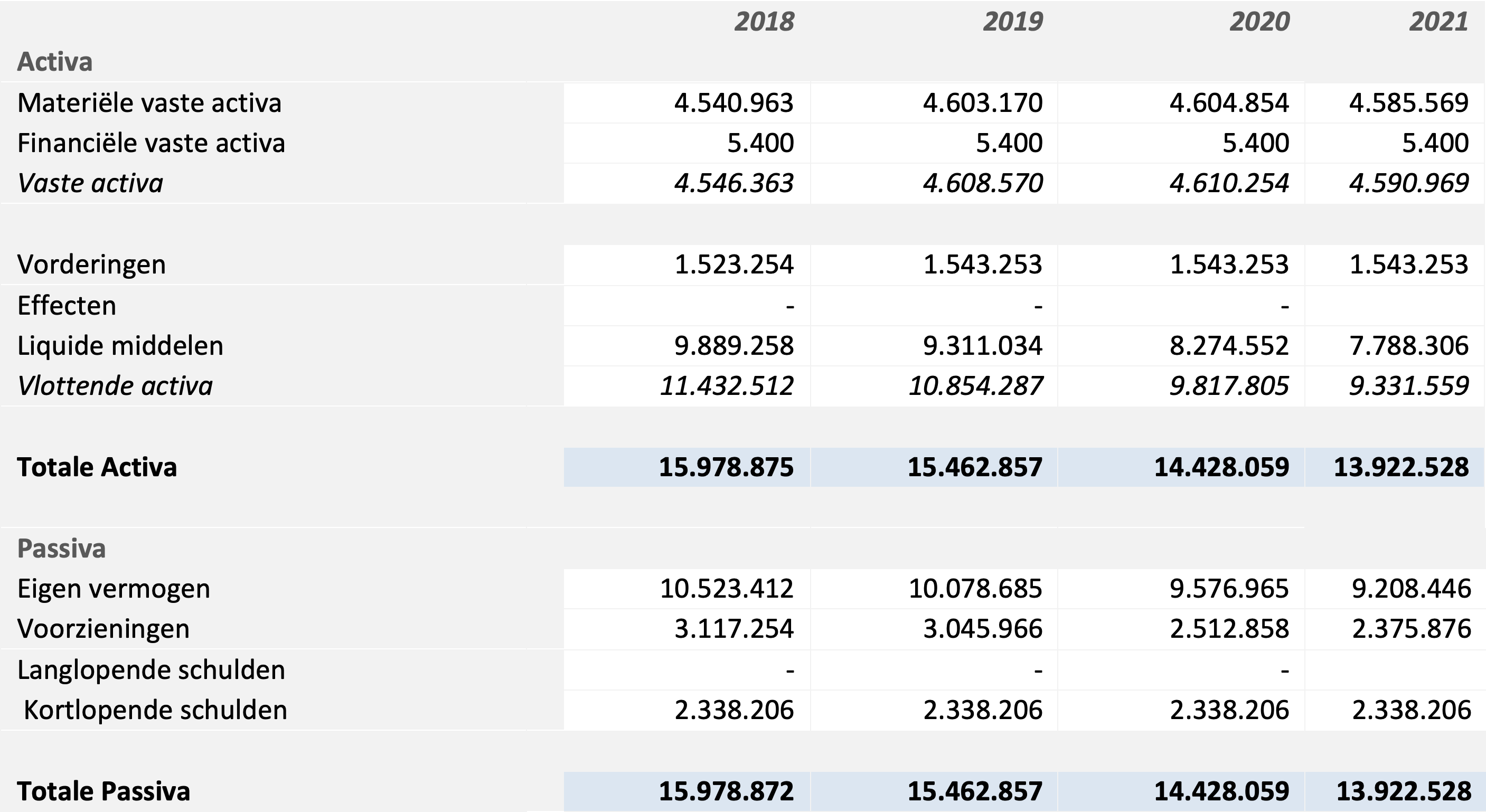Click the Passiva section heading
The image size is (1486, 812).
coord(61,549)
